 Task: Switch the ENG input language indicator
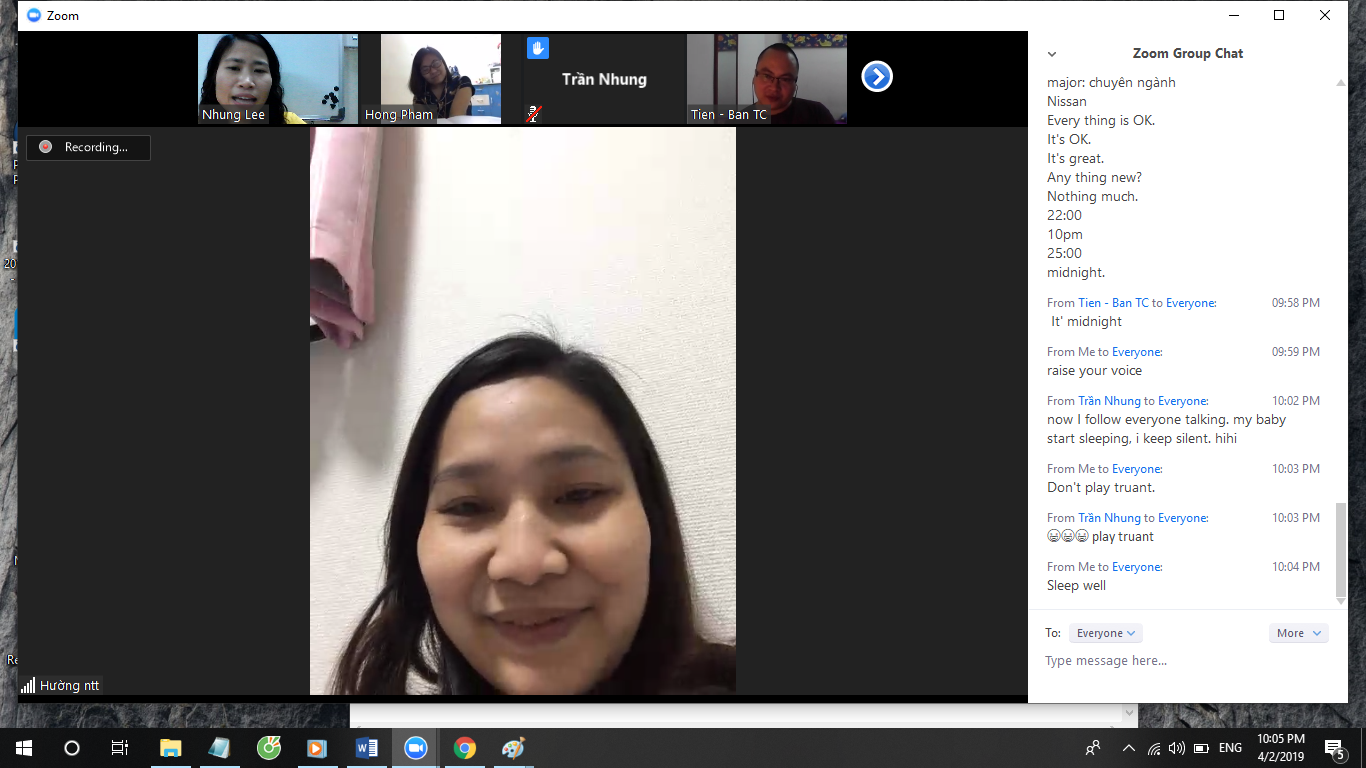(x=1230, y=748)
